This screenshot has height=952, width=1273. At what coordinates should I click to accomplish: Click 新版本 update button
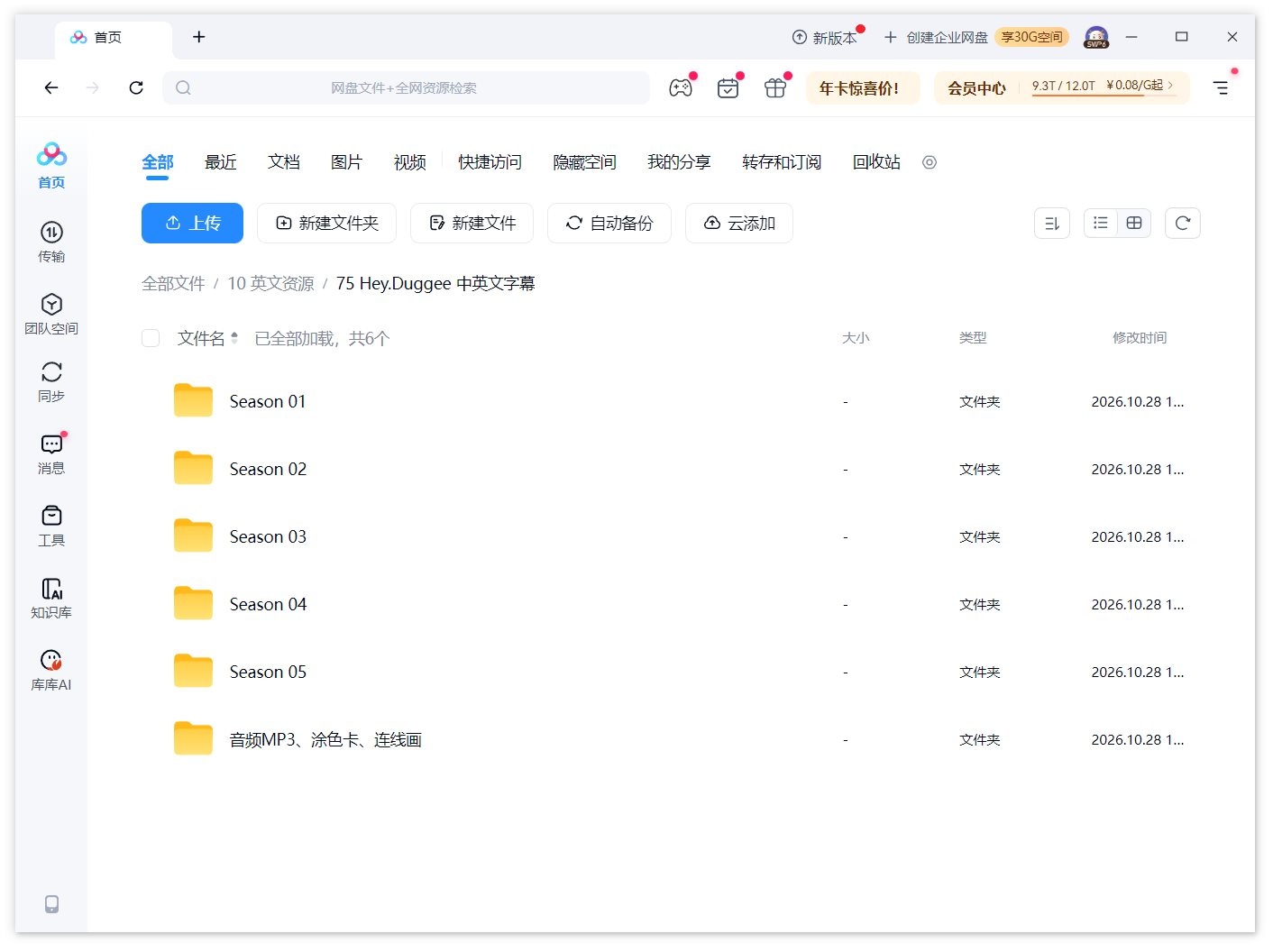click(x=825, y=37)
